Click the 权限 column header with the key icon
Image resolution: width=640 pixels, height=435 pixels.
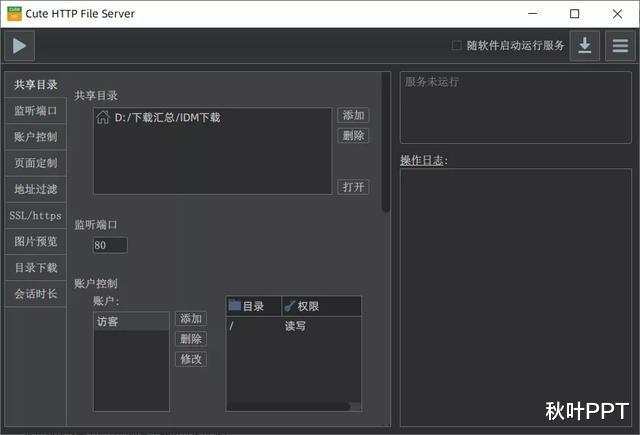pos(321,306)
